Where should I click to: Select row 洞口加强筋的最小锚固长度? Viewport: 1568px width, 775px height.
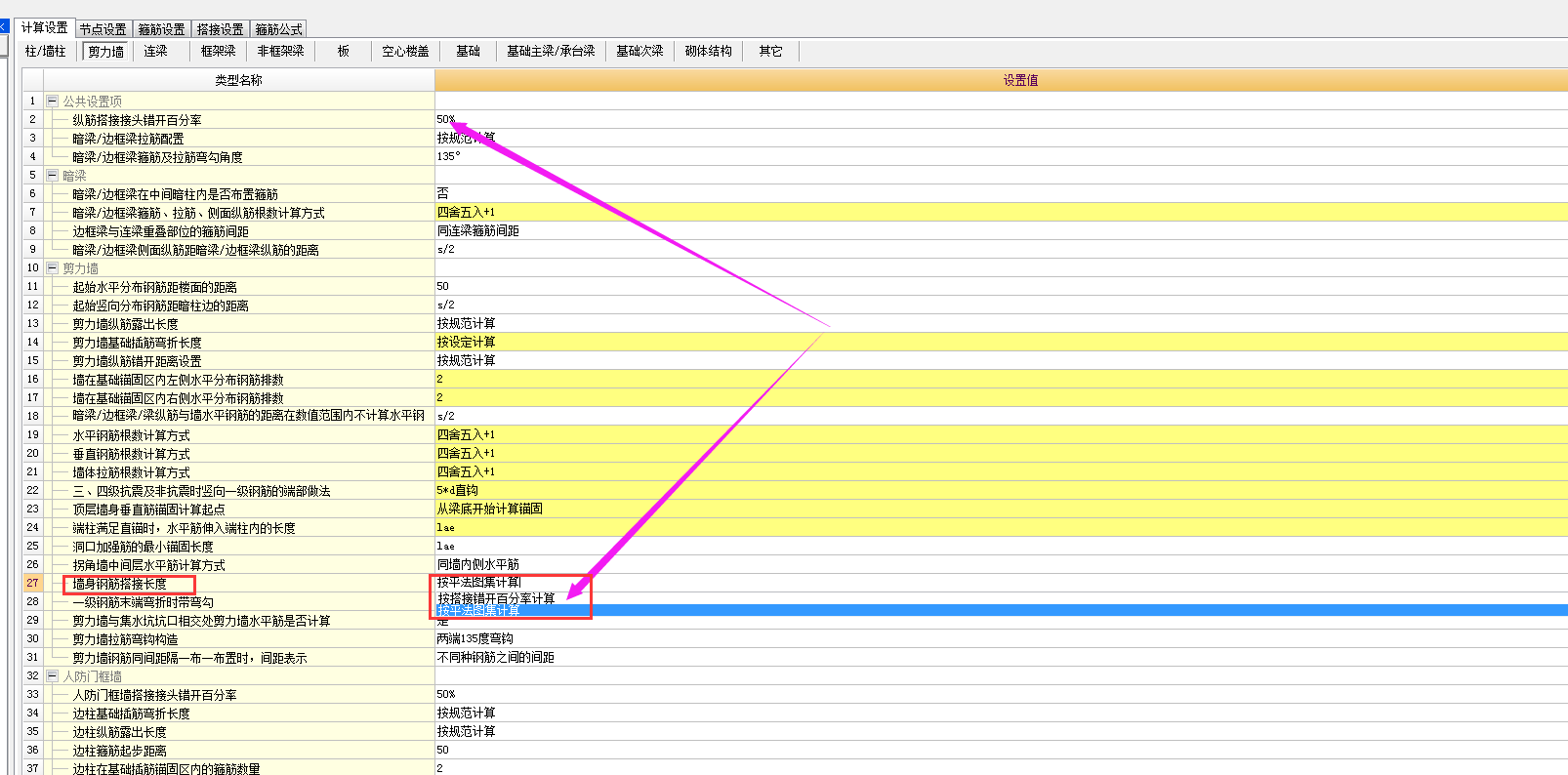(x=238, y=547)
